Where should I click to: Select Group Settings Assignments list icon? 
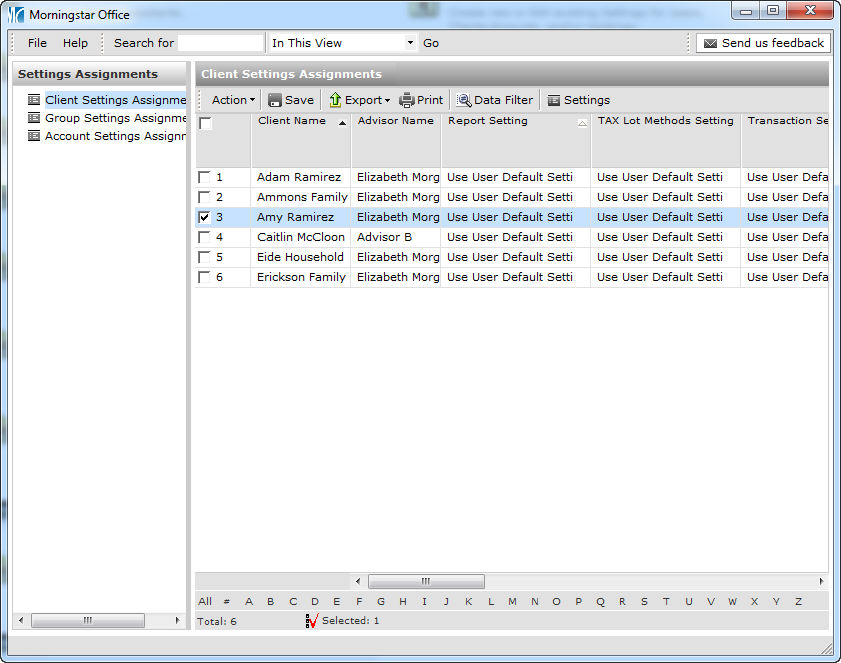[34, 118]
